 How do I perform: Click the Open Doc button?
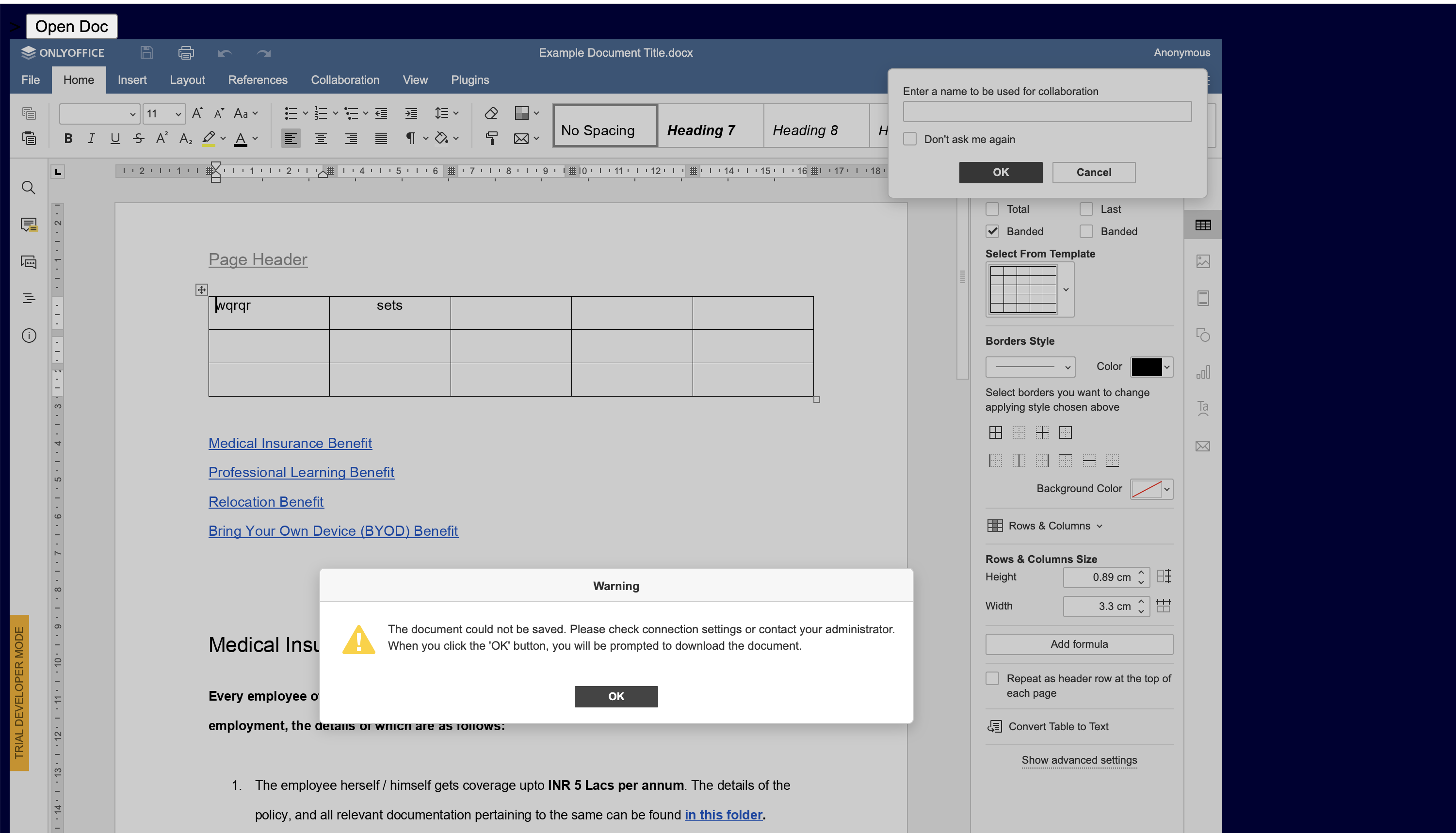click(71, 26)
